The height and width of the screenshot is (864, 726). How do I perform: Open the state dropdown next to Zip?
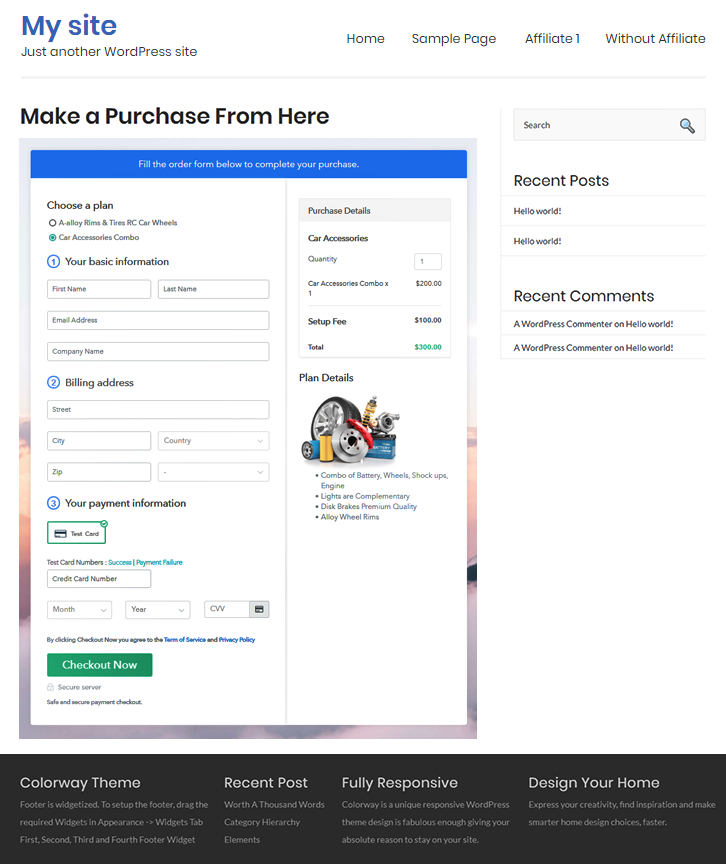[x=213, y=472]
